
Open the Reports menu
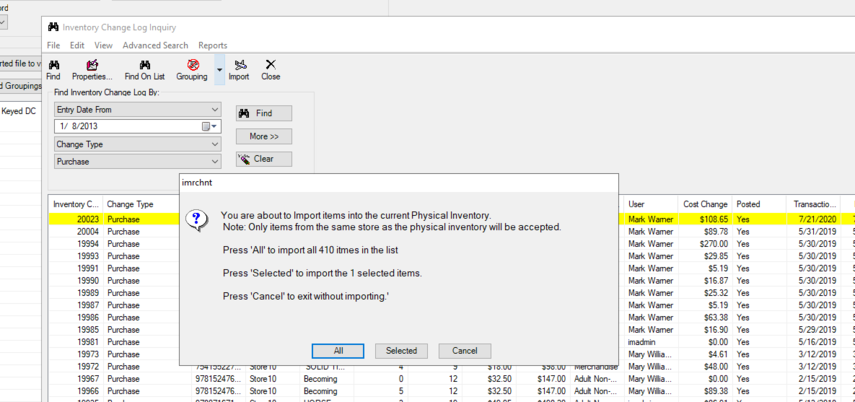[x=213, y=45]
